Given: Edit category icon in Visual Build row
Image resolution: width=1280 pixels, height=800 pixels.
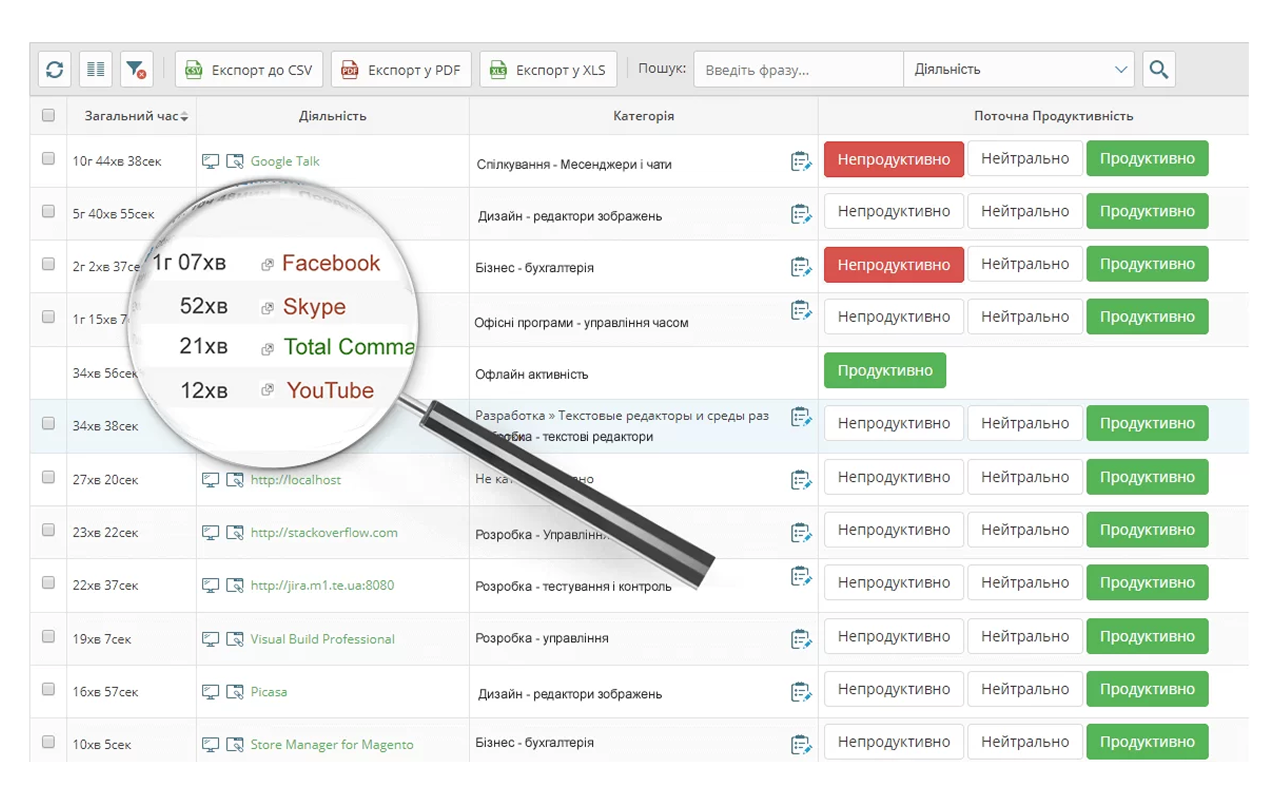Looking at the screenshot, I should 801,638.
